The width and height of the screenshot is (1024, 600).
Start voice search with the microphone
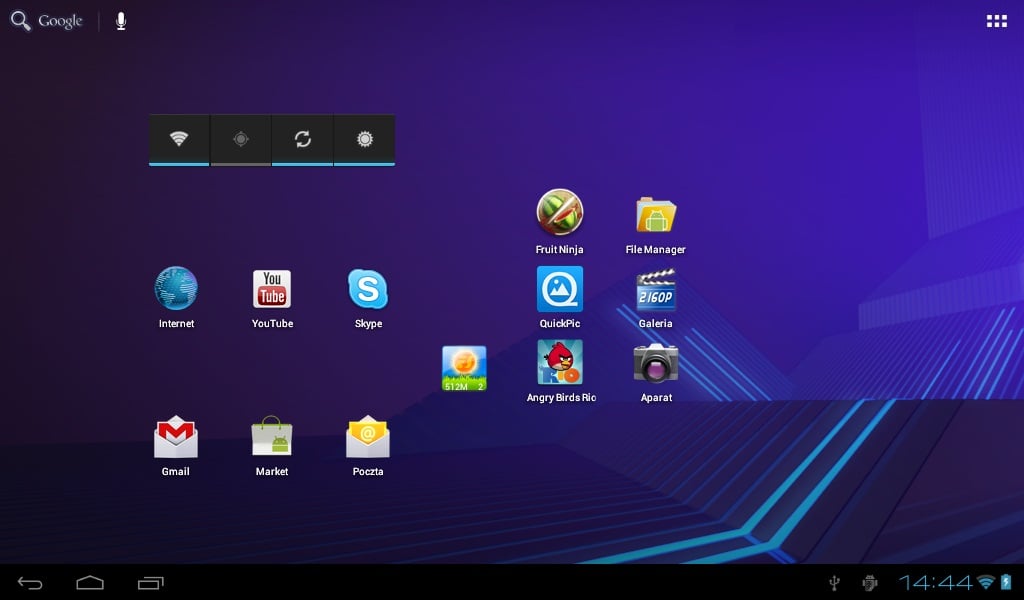(x=121, y=21)
